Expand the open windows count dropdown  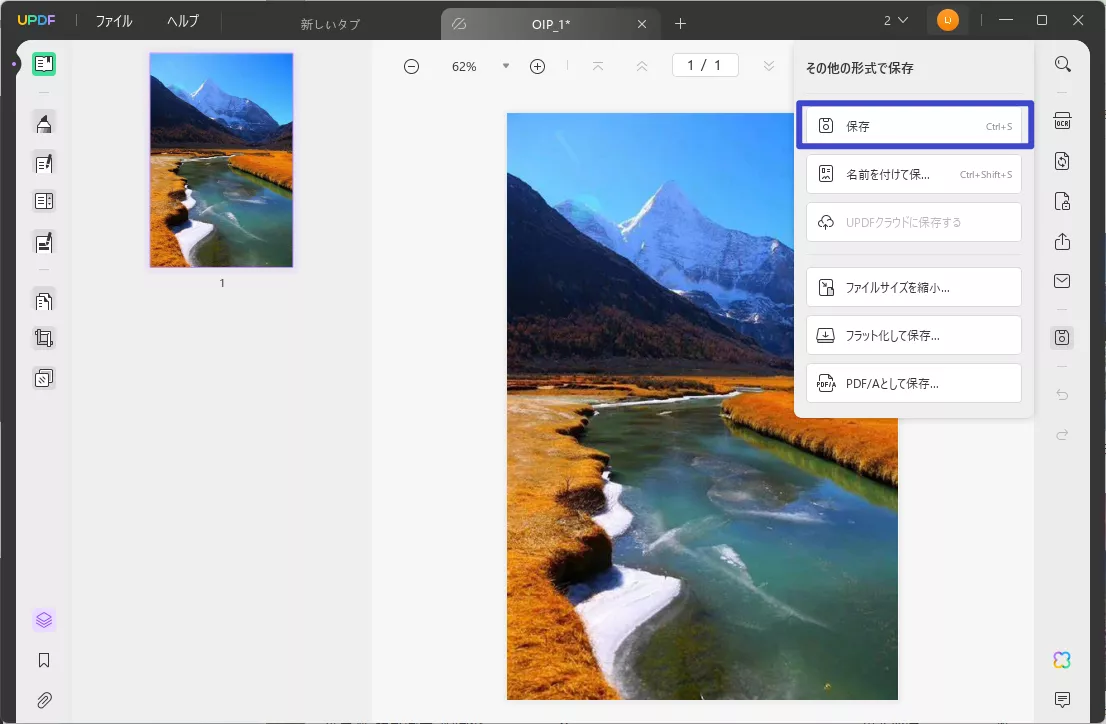896,21
